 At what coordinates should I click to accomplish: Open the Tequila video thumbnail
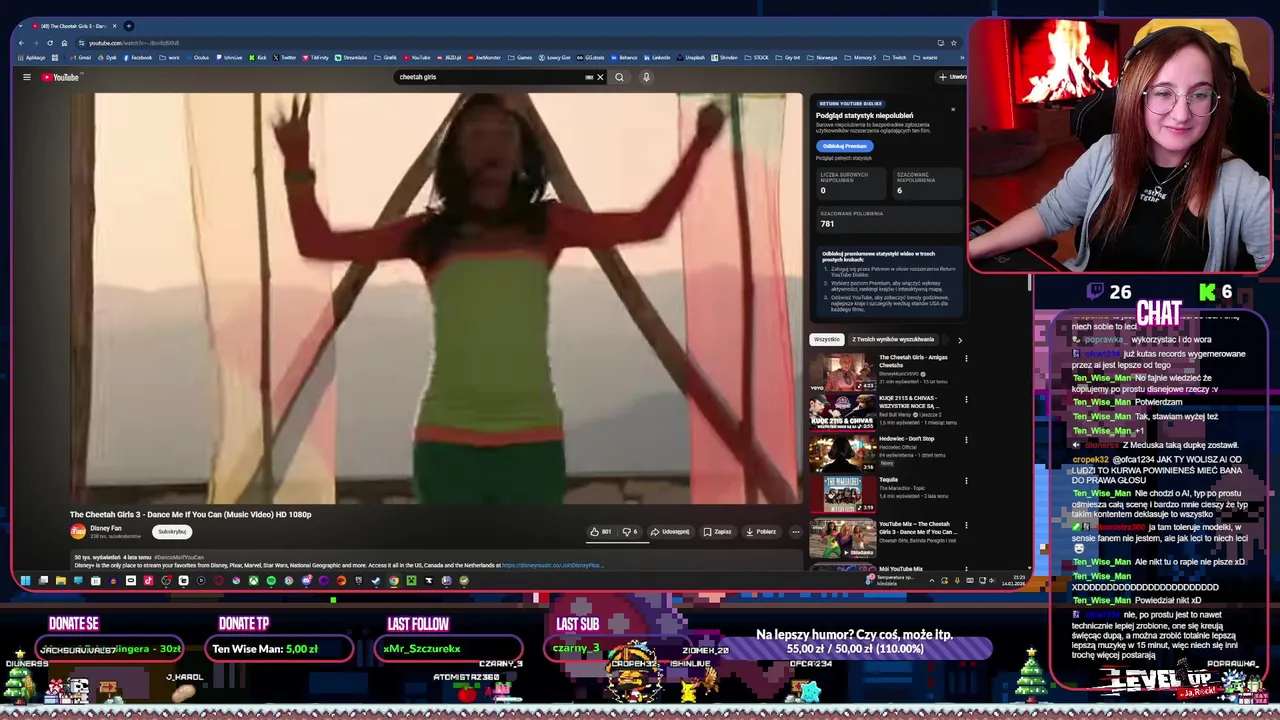click(x=842, y=495)
